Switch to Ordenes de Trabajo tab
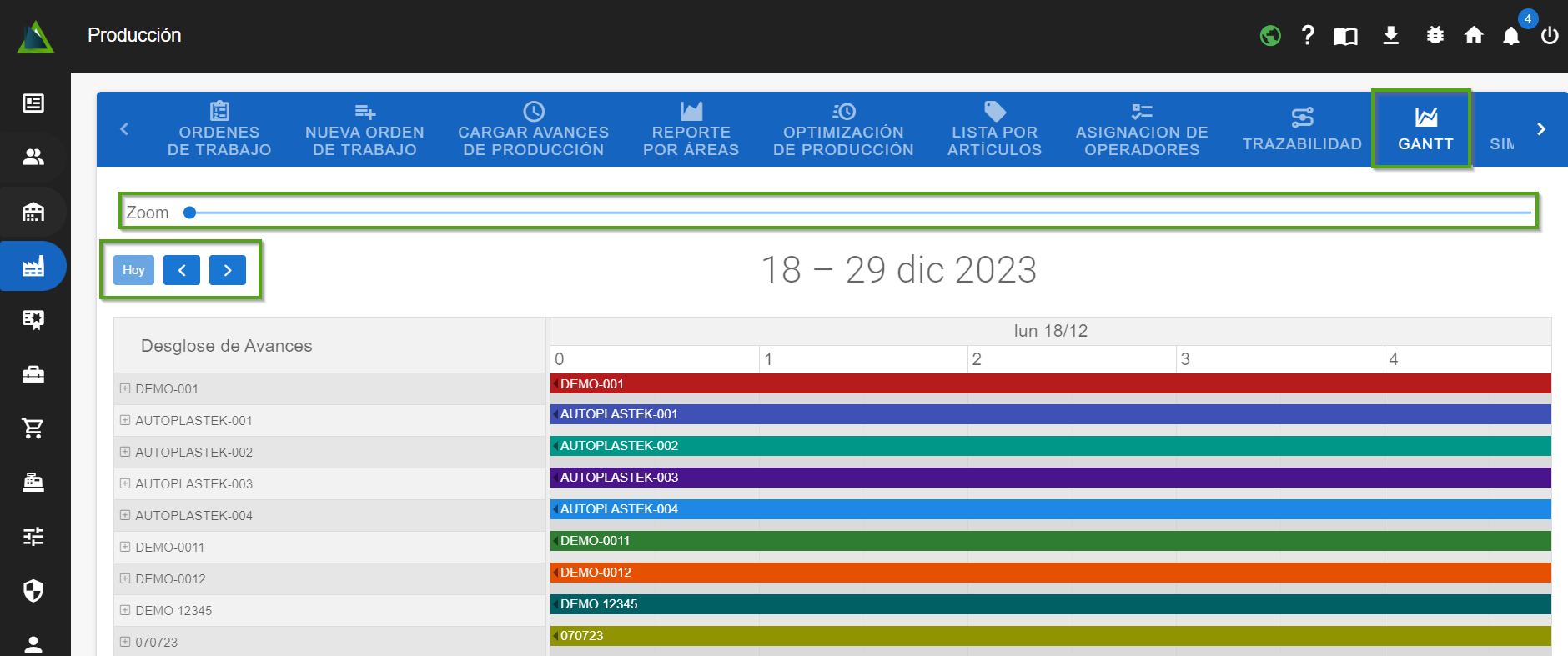This screenshot has height=656, width=1568. point(219,129)
